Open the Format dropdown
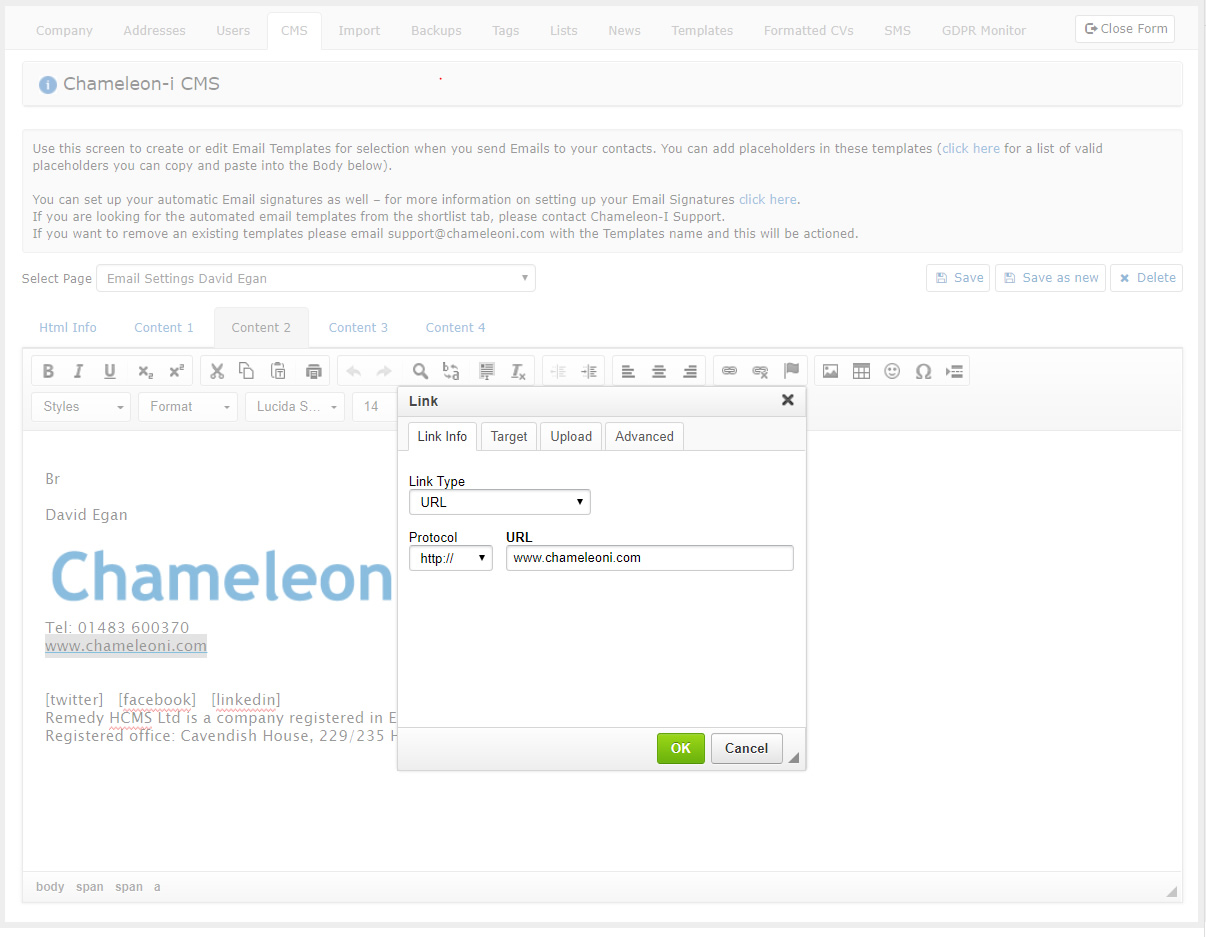The height and width of the screenshot is (937, 1206). coord(188,407)
